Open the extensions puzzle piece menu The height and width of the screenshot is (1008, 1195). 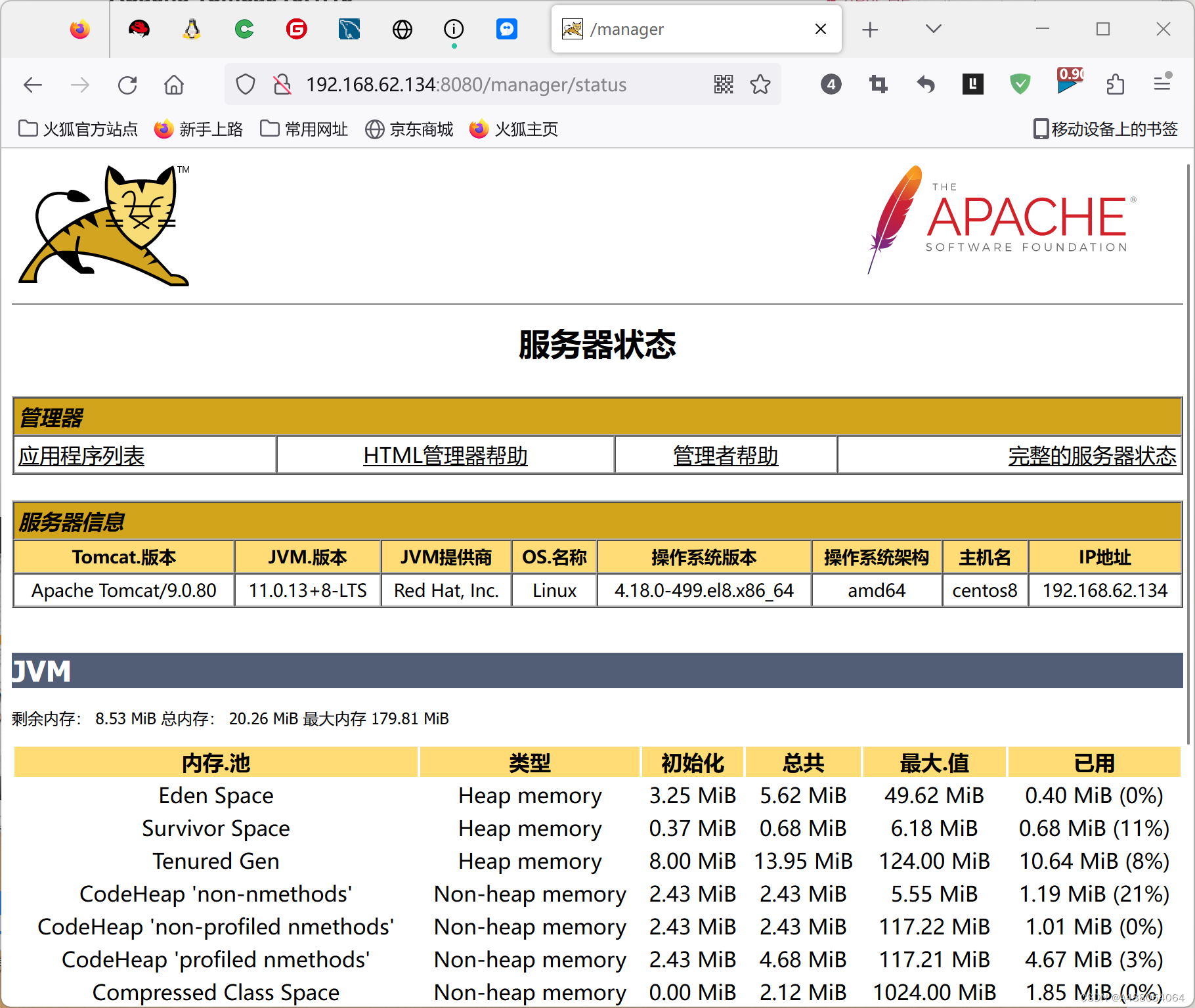tap(1115, 85)
